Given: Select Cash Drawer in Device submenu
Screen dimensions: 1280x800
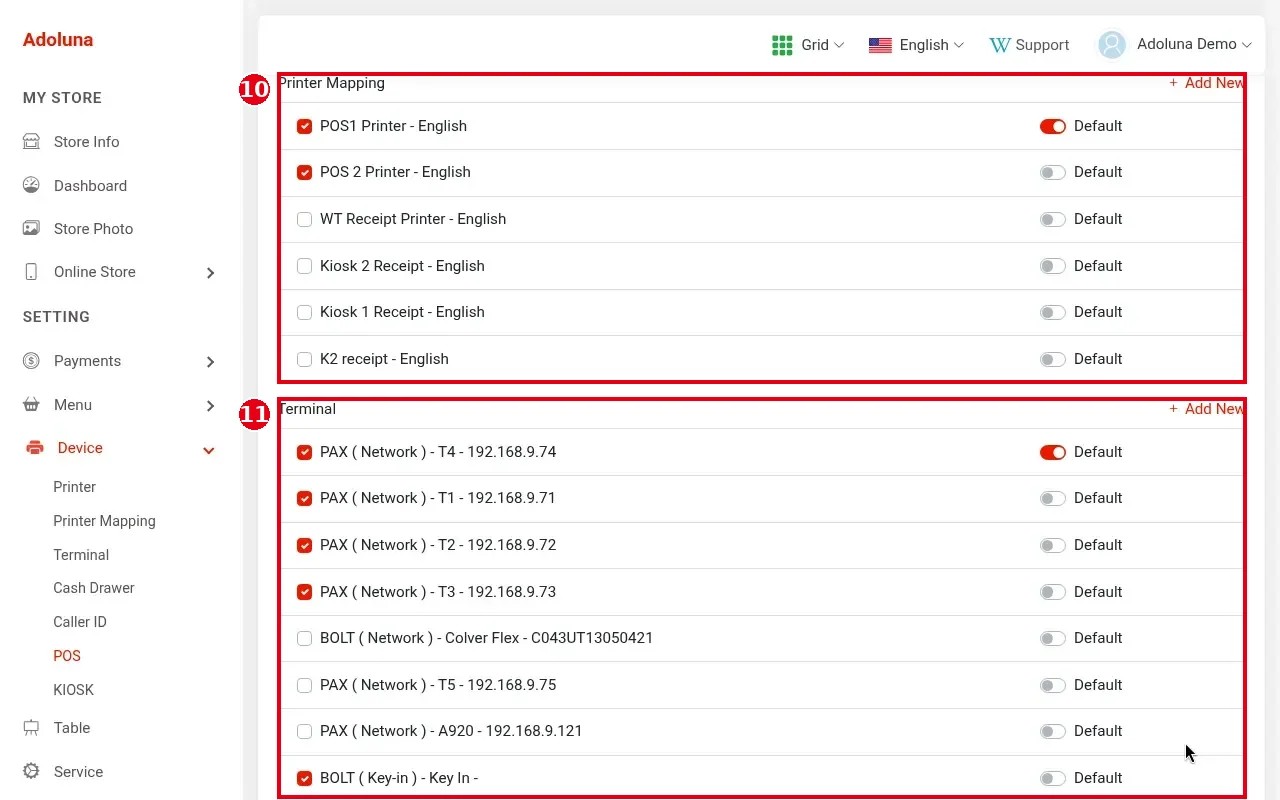Looking at the screenshot, I should tap(94, 588).
